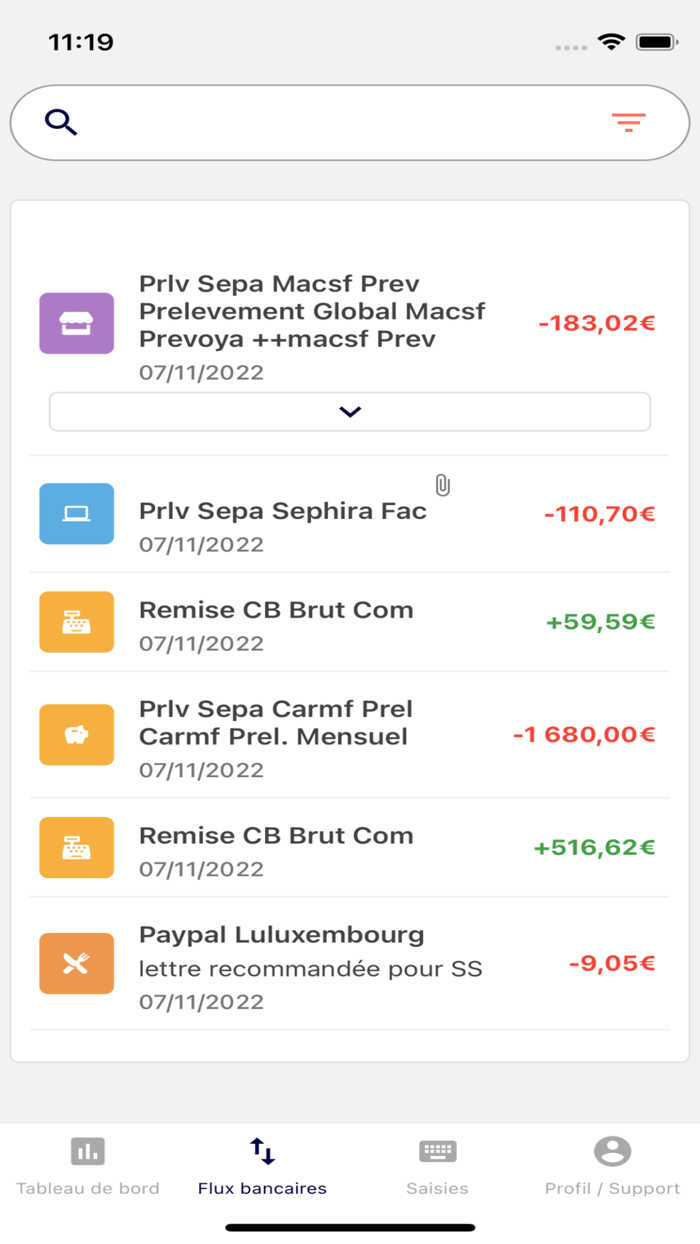700x1244 pixels.
Task: Tap the orange fork and knife icon
Action: click(x=77, y=964)
